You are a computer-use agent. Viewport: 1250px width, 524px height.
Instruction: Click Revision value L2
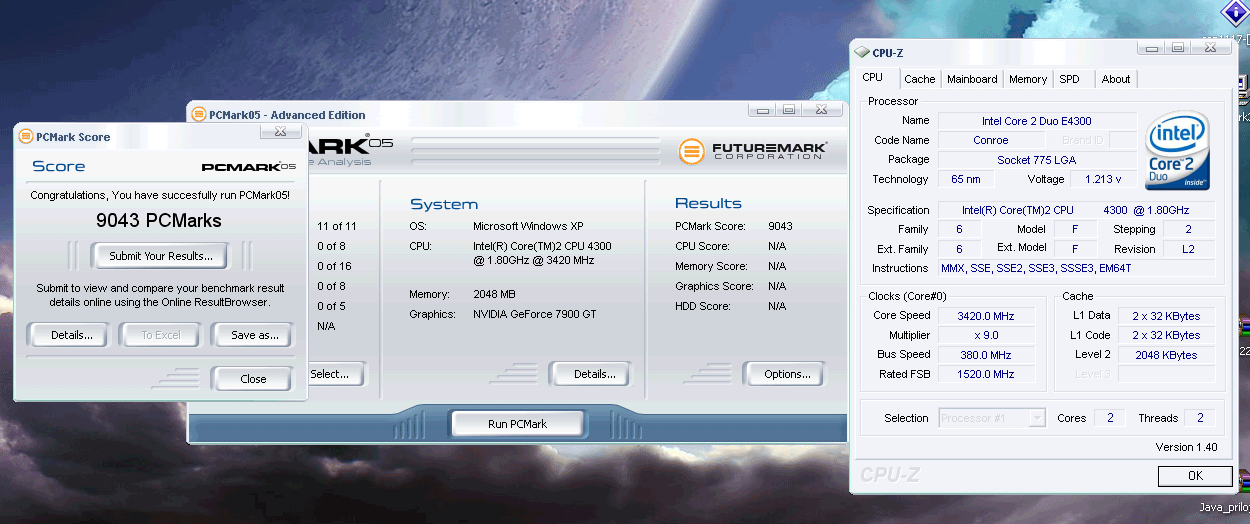(x=1187, y=249)
